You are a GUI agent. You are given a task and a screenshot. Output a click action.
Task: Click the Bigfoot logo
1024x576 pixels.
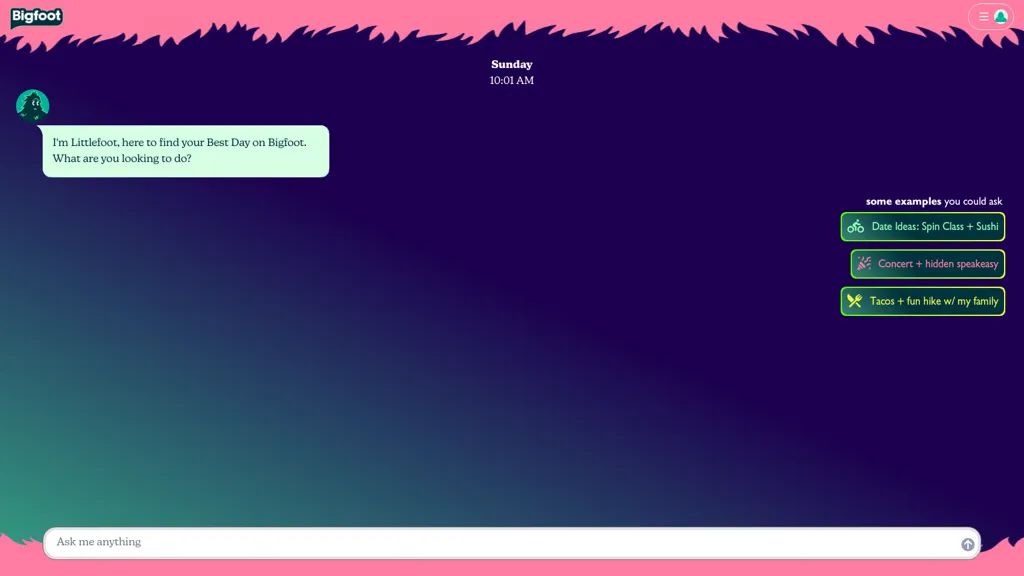[x=37, y=16]
